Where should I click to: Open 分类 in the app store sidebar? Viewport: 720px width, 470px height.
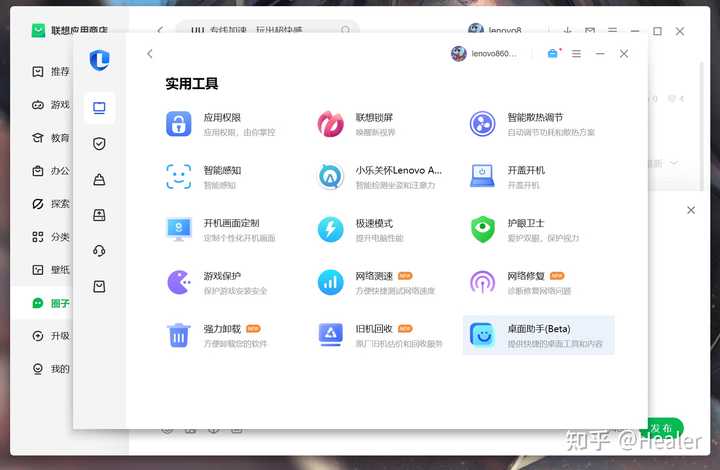click(x=51, y=237)
